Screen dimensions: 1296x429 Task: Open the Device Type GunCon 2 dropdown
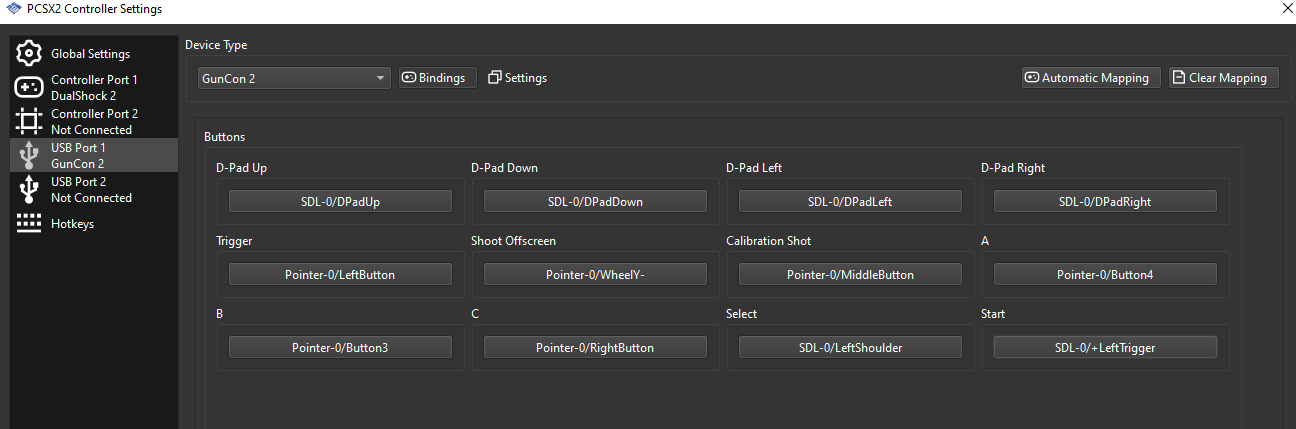294,78
